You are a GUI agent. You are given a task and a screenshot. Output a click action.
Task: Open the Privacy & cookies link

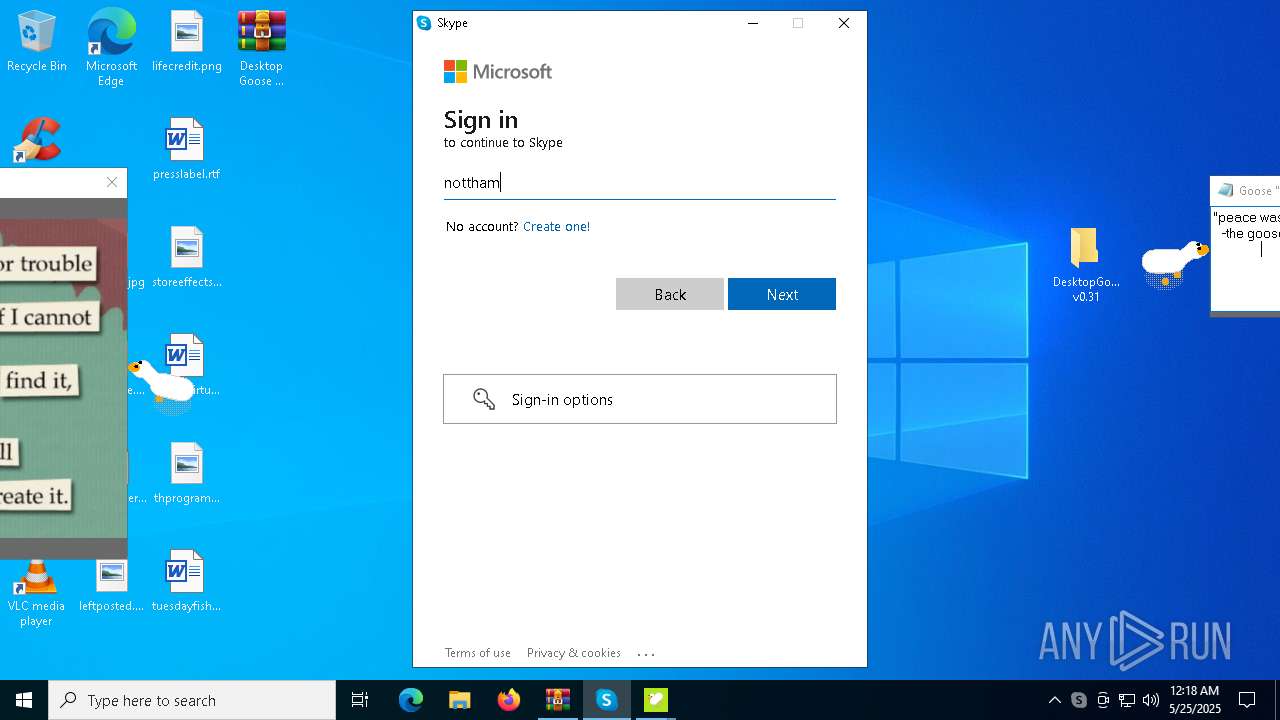click(574, 653)
